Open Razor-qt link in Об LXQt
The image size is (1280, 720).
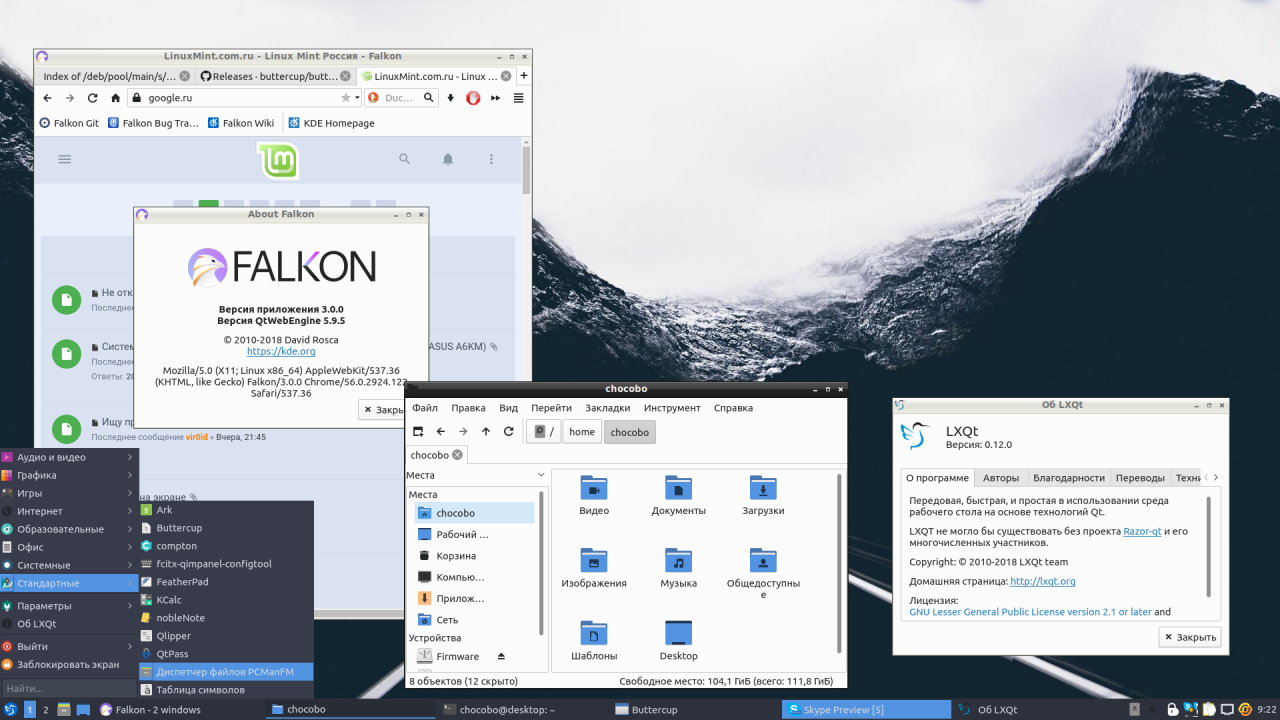(1142, 531)
